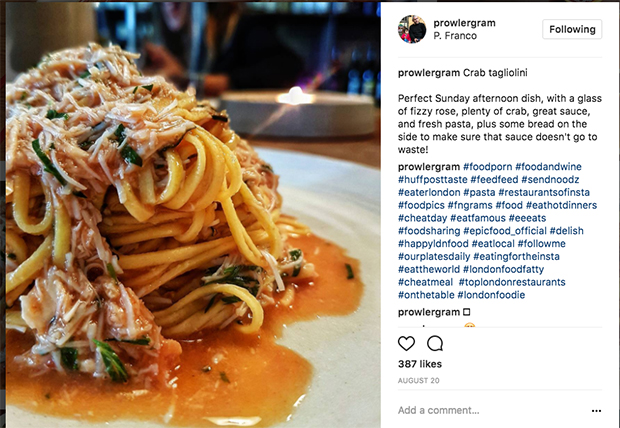This screenshot has height=428, width=620.
Task: Open the #sendnoodz hashtag
Action: tap(550, 180)
